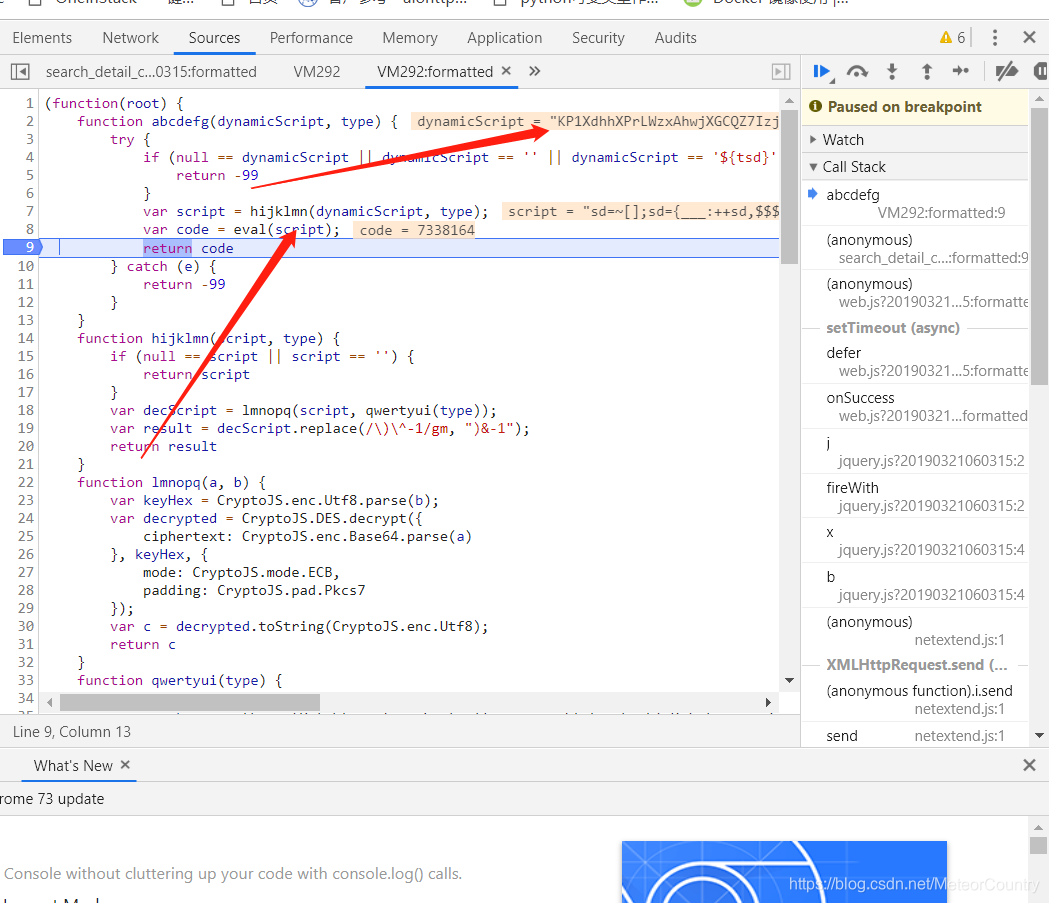The width and height of the screenshot is (1049, 903).
Task: Switch to the VM292 file tab
Action: (x=316, y=72)
